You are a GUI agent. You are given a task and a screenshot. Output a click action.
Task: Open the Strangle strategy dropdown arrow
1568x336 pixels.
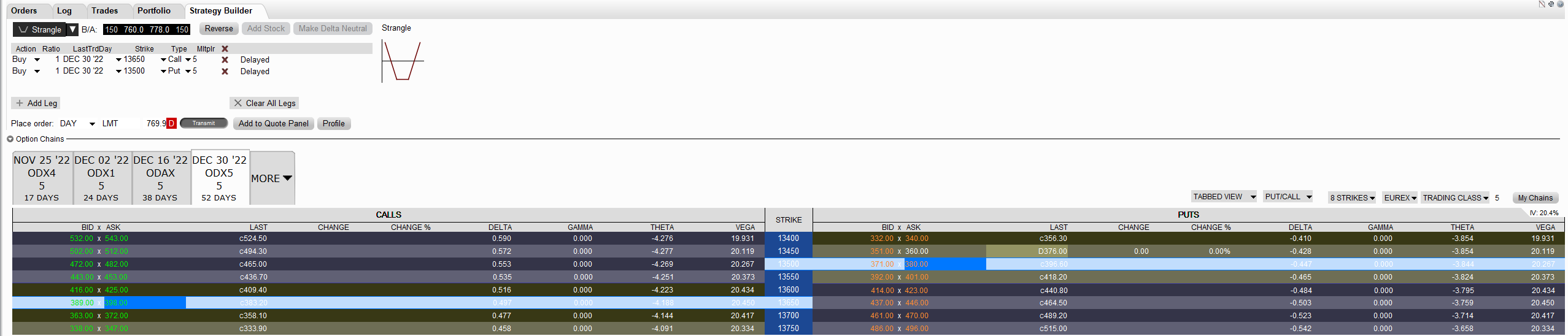pyautogui.click(x=72, y=29)
